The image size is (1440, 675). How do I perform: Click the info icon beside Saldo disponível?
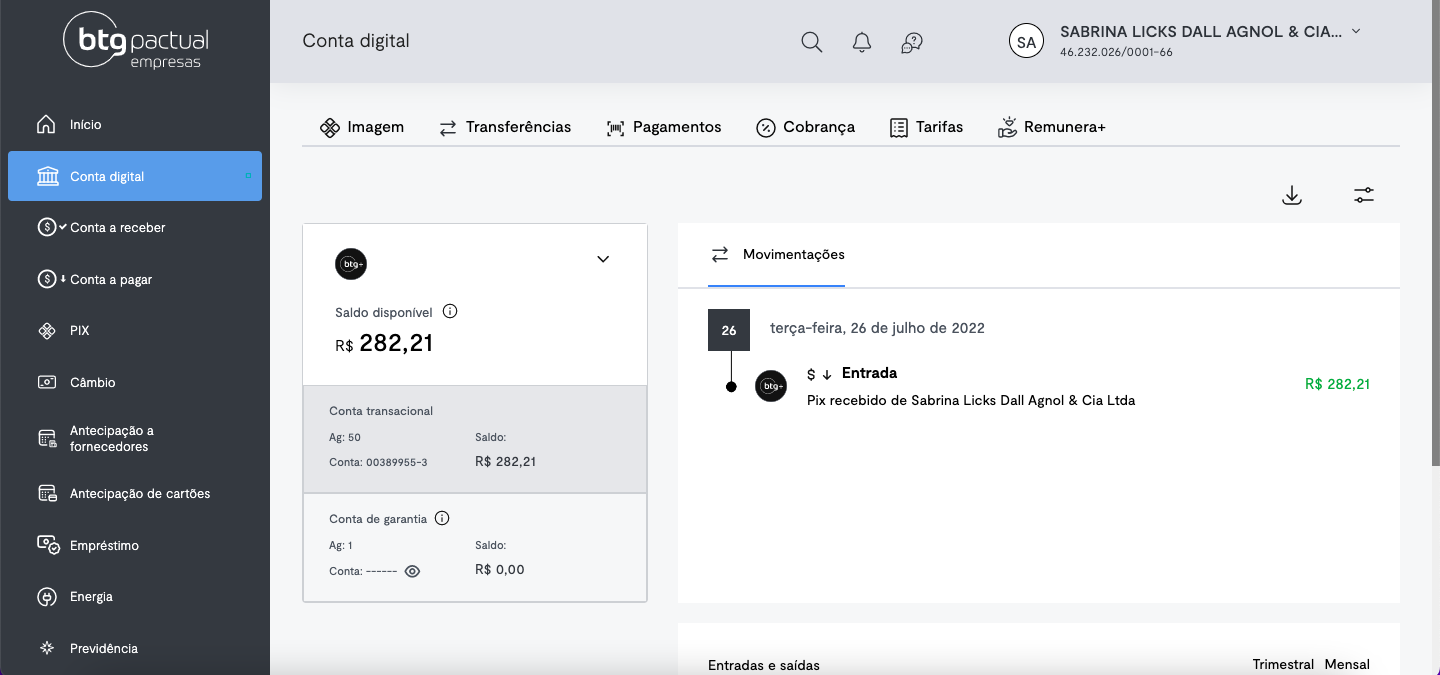(x=450, y=312)
